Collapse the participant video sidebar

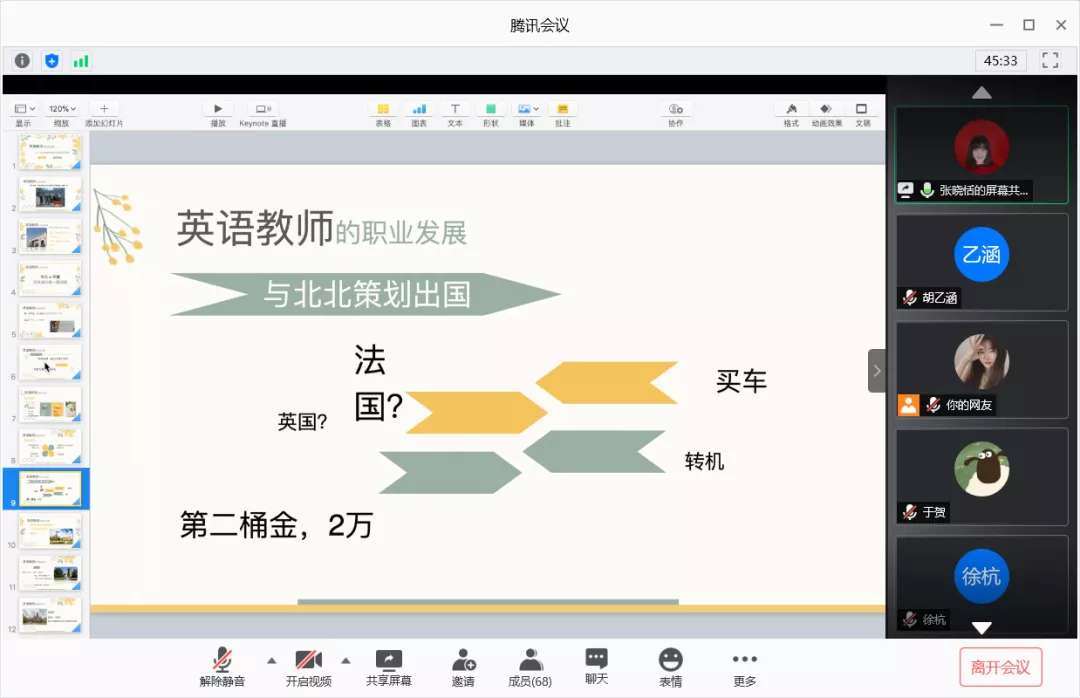click(877, 371)
